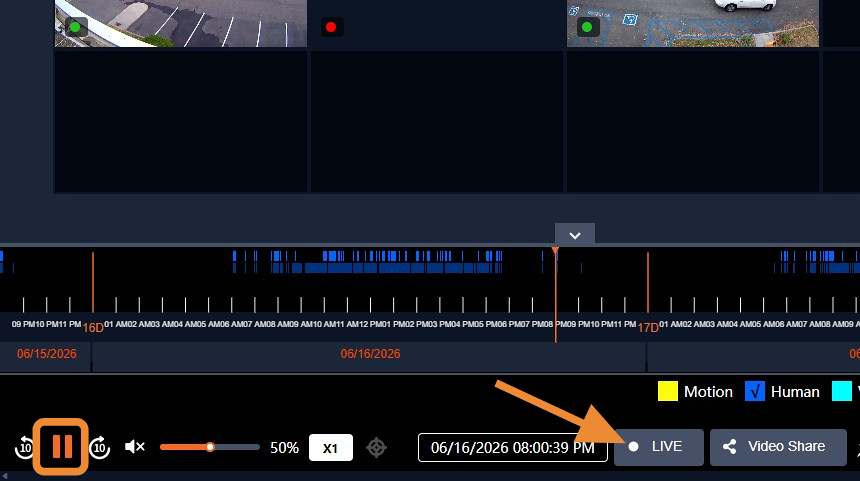
Task: Click green status indicator on left camera
Action: [x=75, y=27]
